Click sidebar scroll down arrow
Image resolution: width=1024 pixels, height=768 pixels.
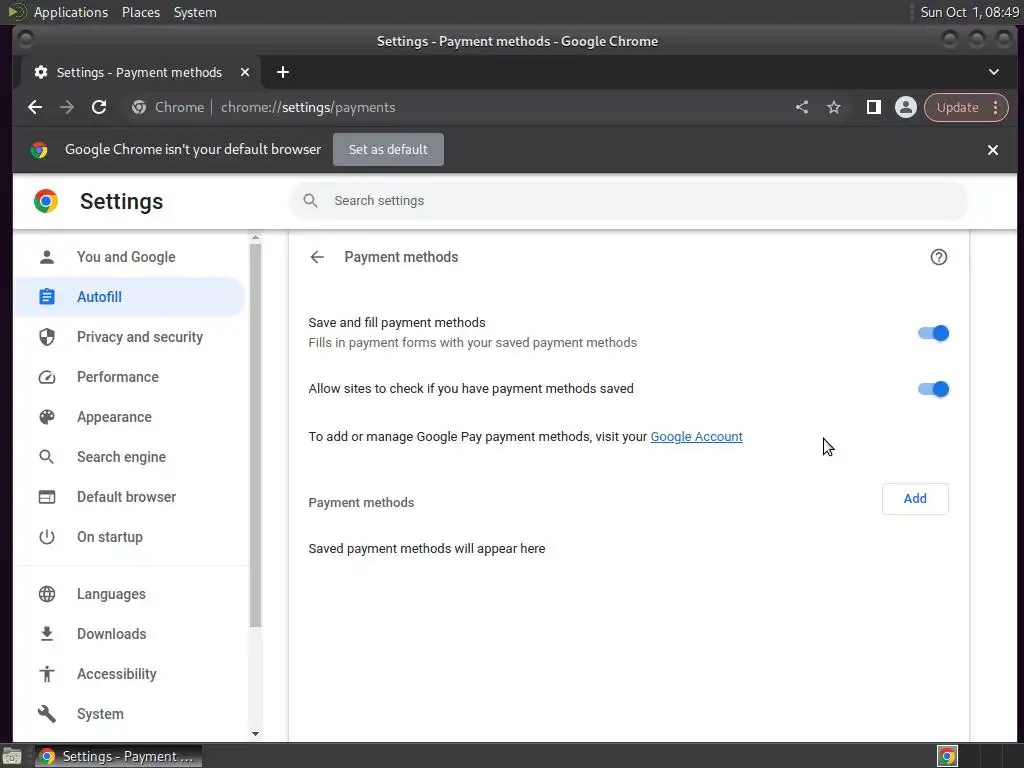coord(255,733)
